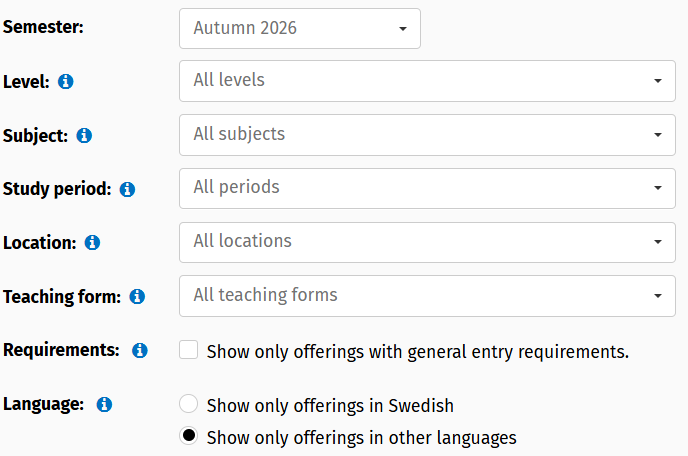This screenshot has height=456, width=688.
Task: Open the All subjects dropdown
Action: point(427,134)
